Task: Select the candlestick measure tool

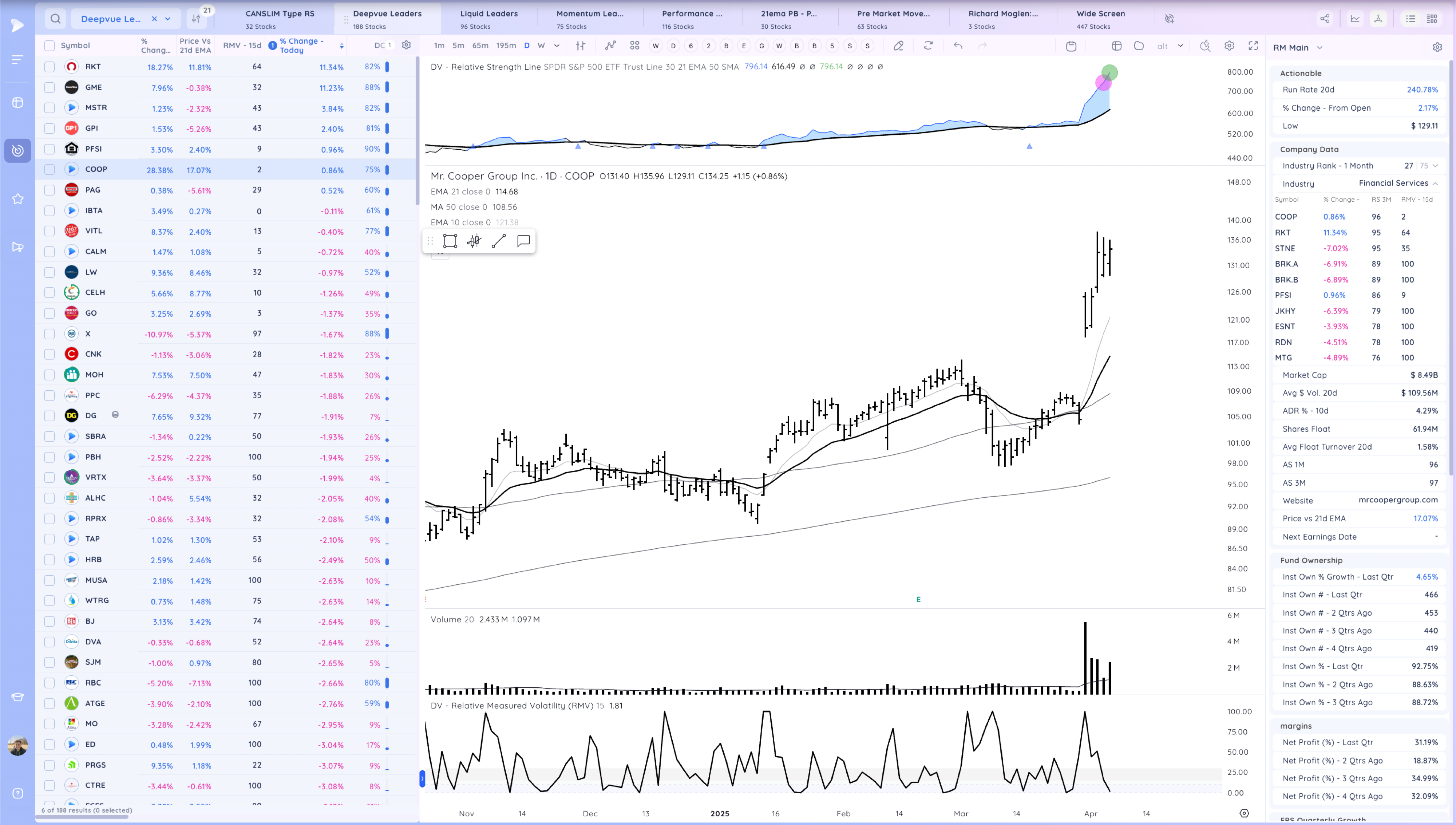Action: pyautogui.click(x=474, y=241)
